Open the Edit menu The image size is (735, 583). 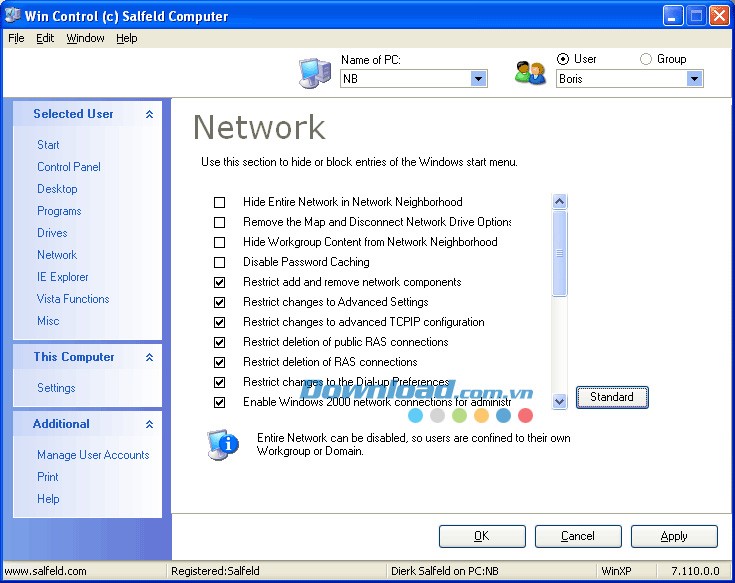[45, 38]
